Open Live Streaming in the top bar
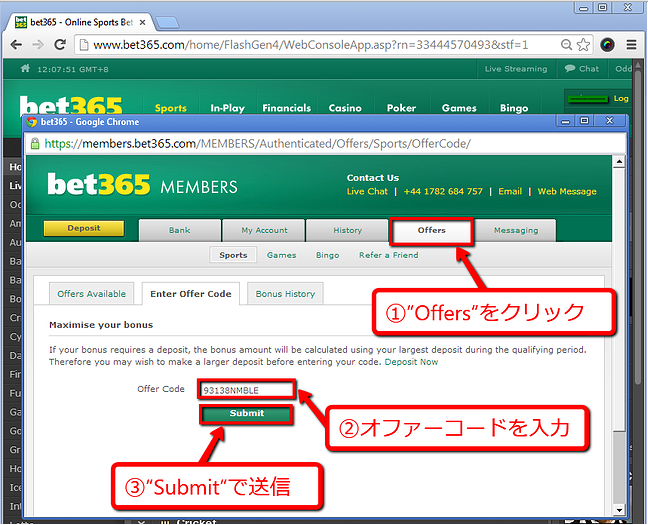The height and width of the screenshot is (525, 648). click(516, 69)
